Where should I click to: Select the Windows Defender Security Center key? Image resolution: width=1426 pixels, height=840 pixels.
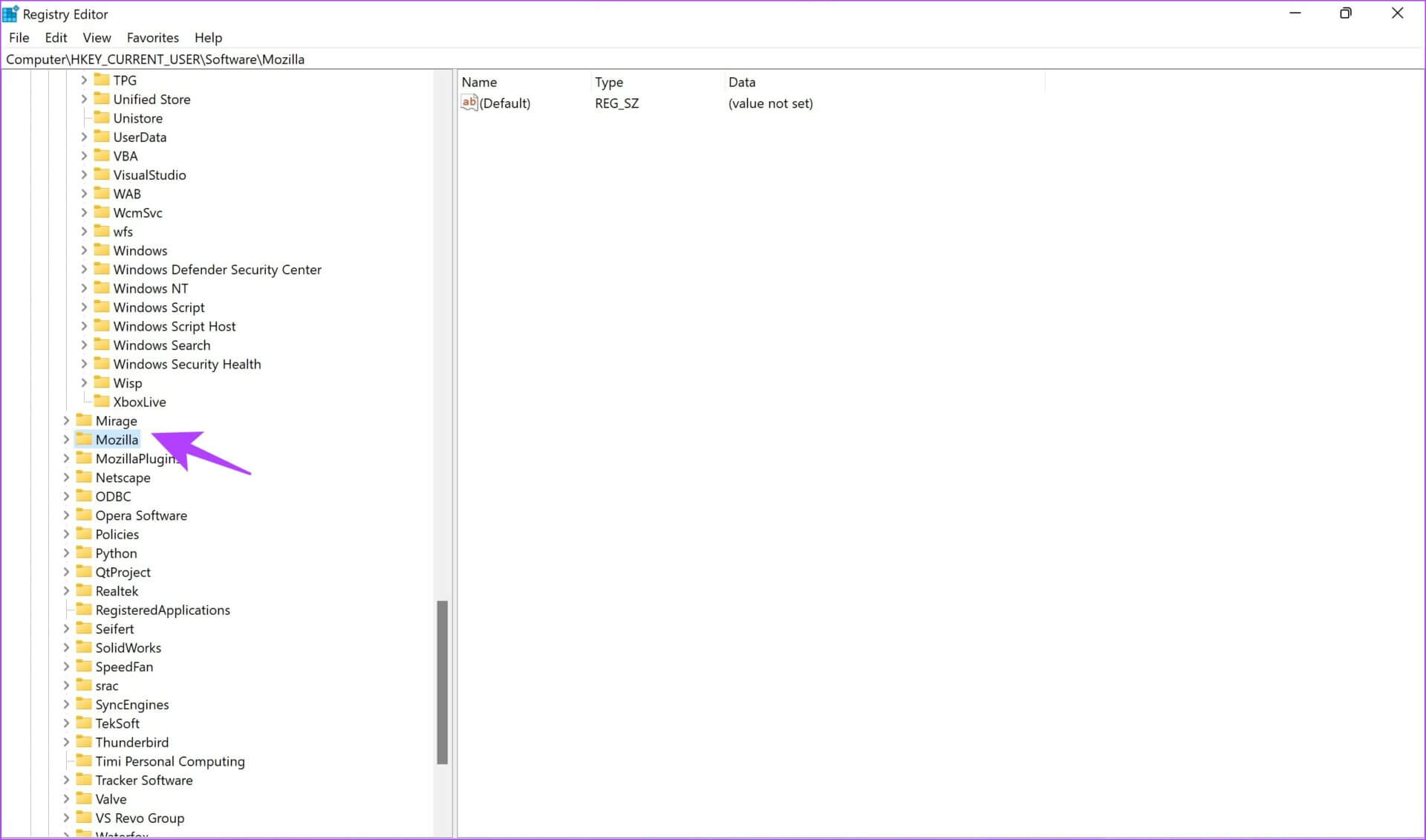pos(217,270)
